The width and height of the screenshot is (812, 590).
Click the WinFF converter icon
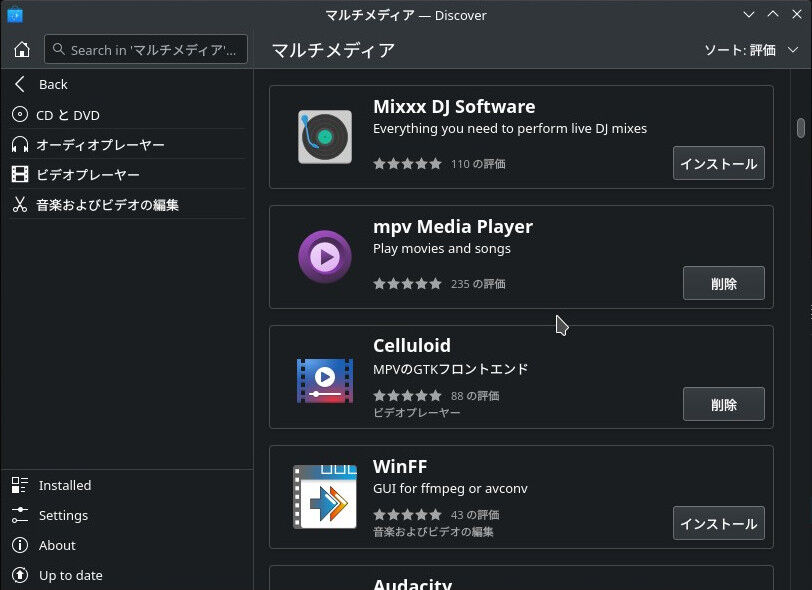[324, 498]
